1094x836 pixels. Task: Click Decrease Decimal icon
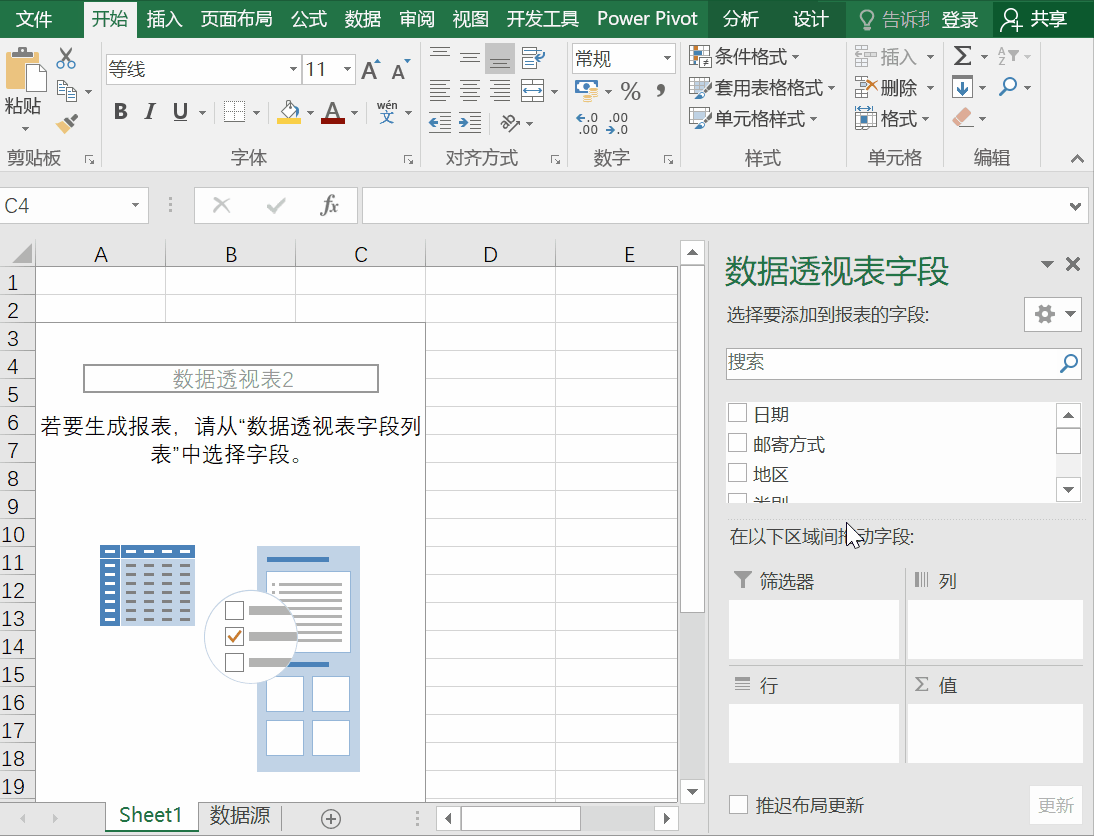point(617,124)
